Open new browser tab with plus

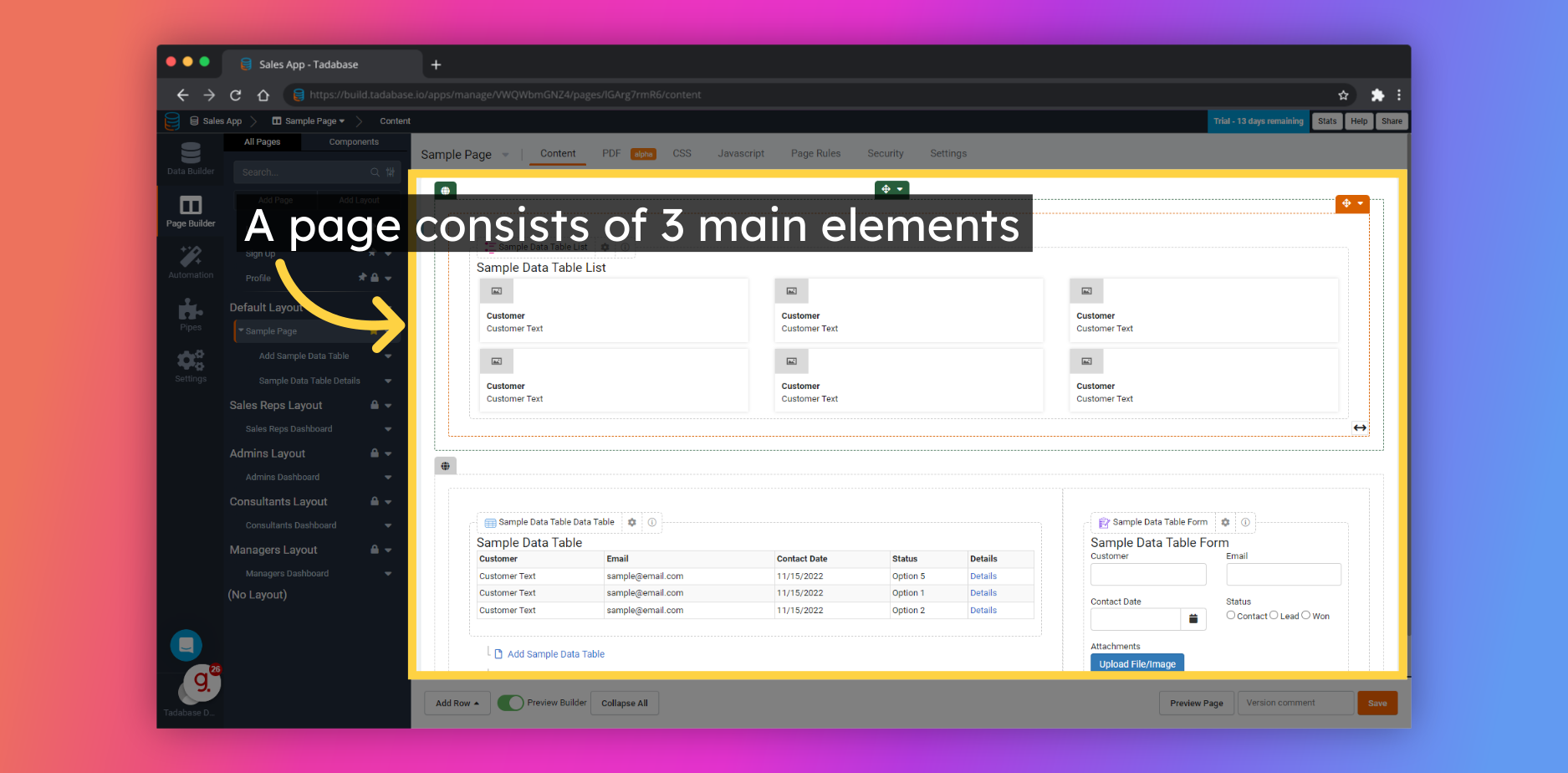point(436,64)
